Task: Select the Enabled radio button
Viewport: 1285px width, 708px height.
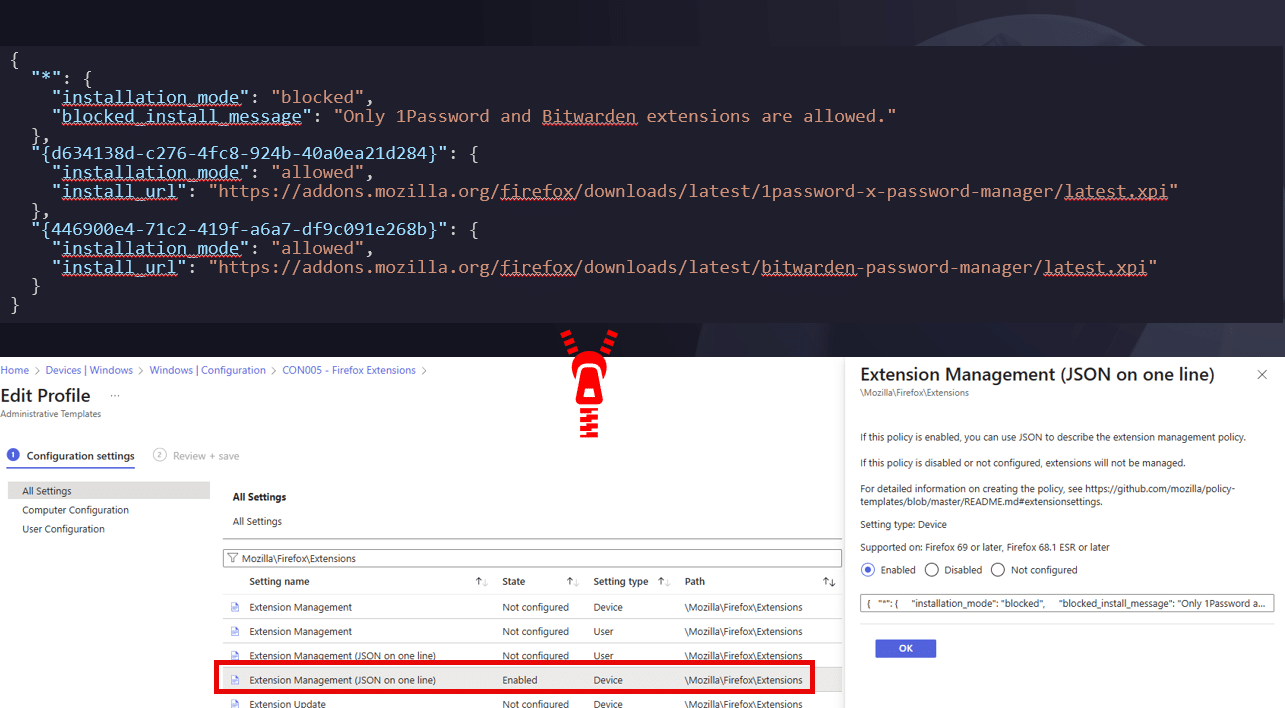Action: click(867, 570)
